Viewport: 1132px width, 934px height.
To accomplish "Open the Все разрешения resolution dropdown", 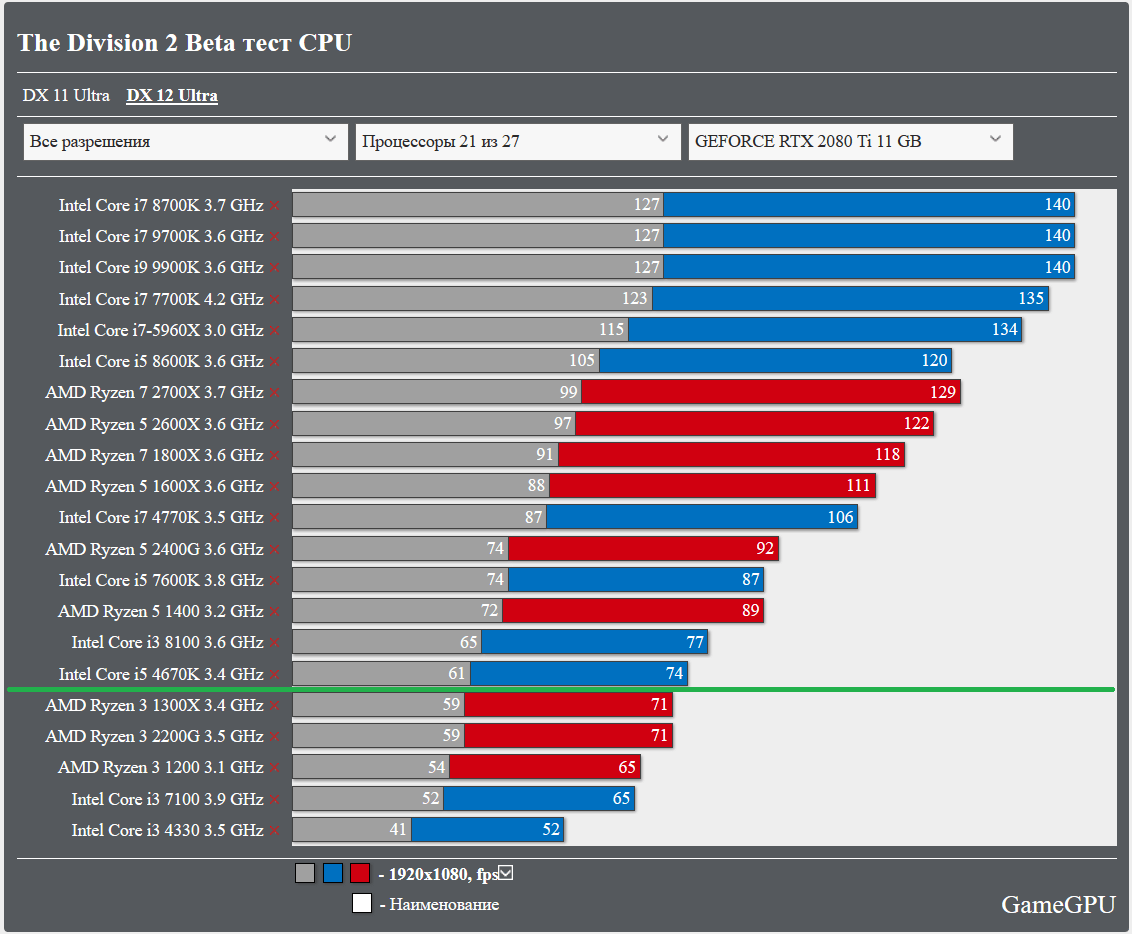I will [186, 141].
